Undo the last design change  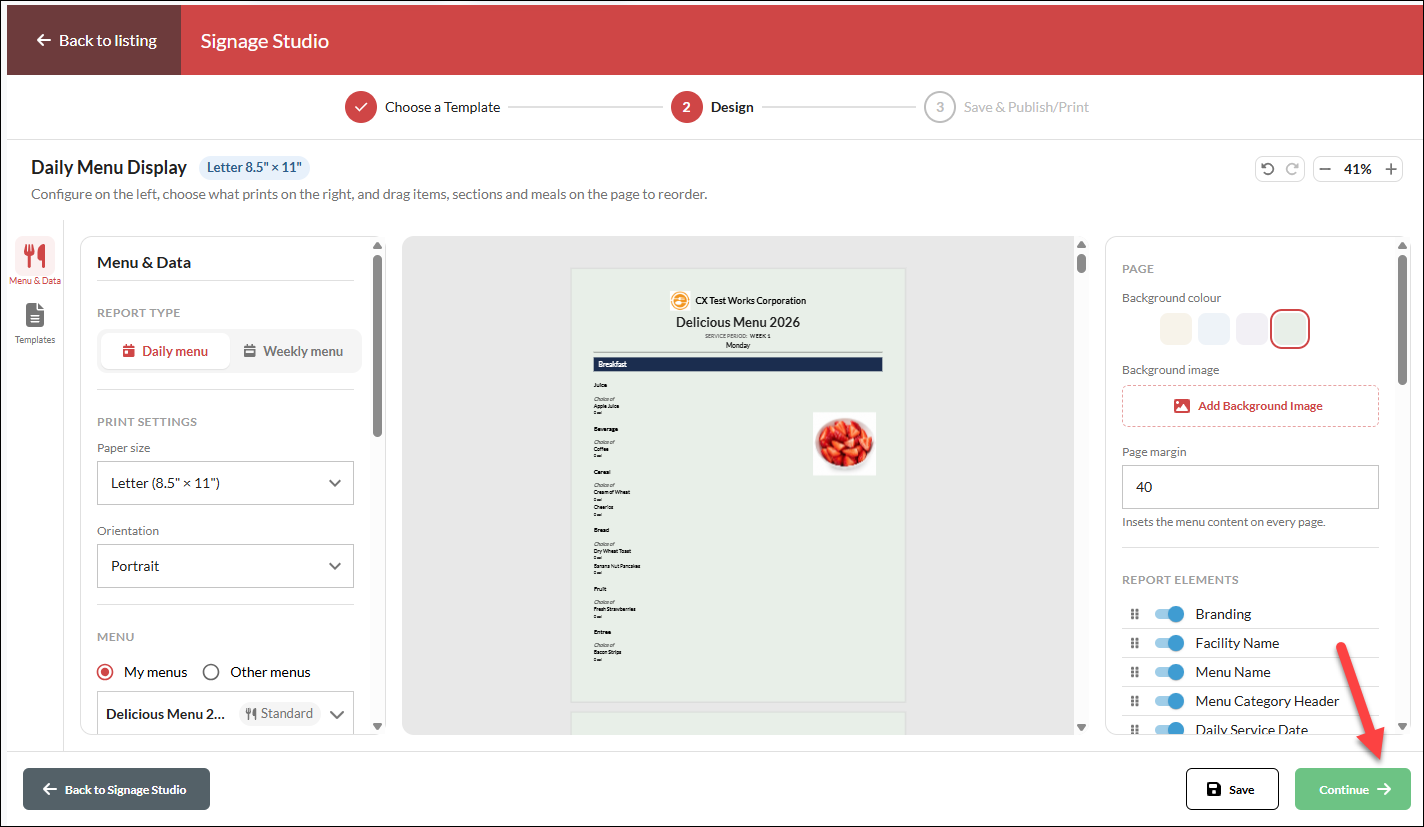1268,169
